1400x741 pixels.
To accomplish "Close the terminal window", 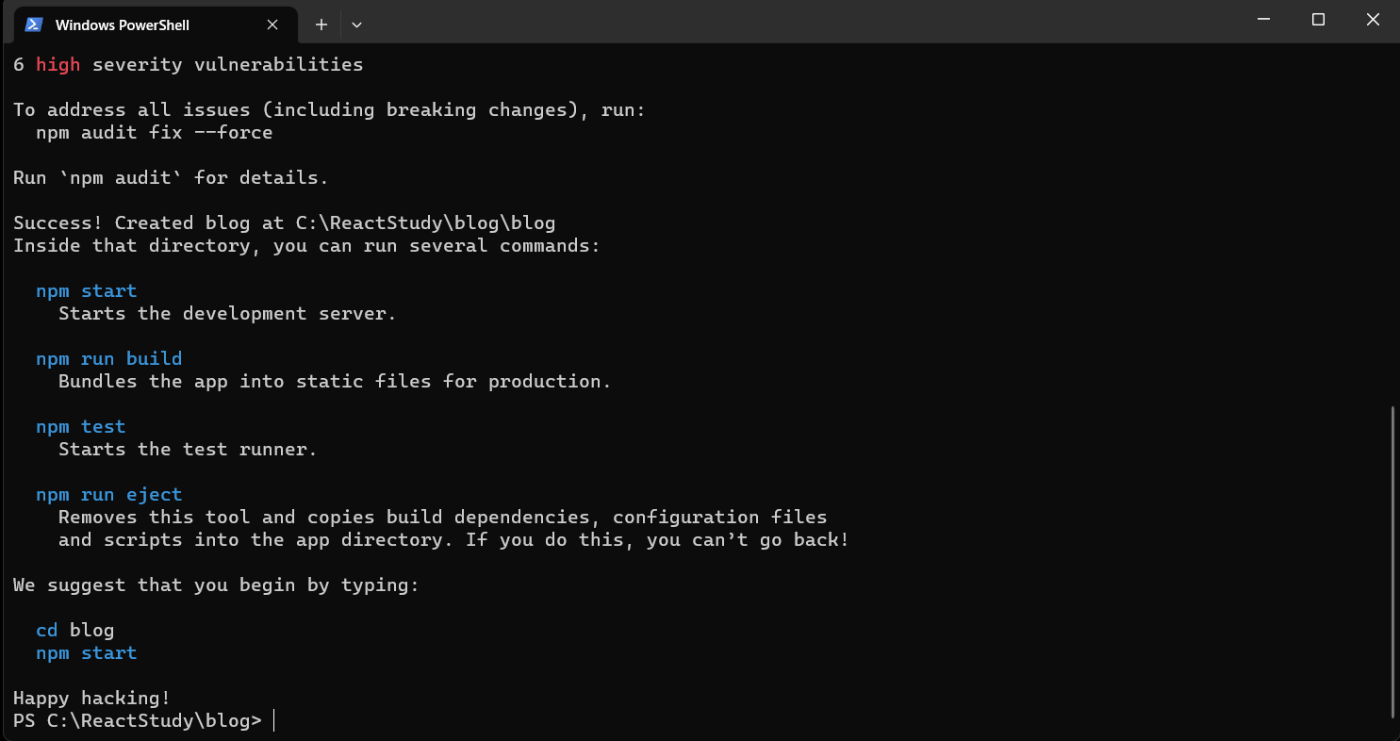I will point(1373,20).
